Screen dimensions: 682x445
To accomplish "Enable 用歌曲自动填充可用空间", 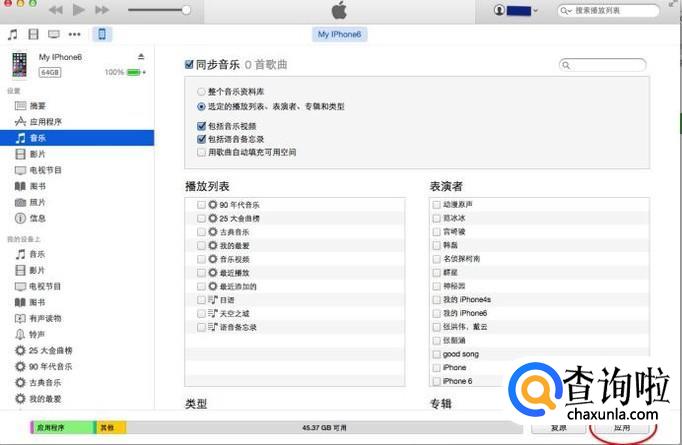I will (201, 152).
